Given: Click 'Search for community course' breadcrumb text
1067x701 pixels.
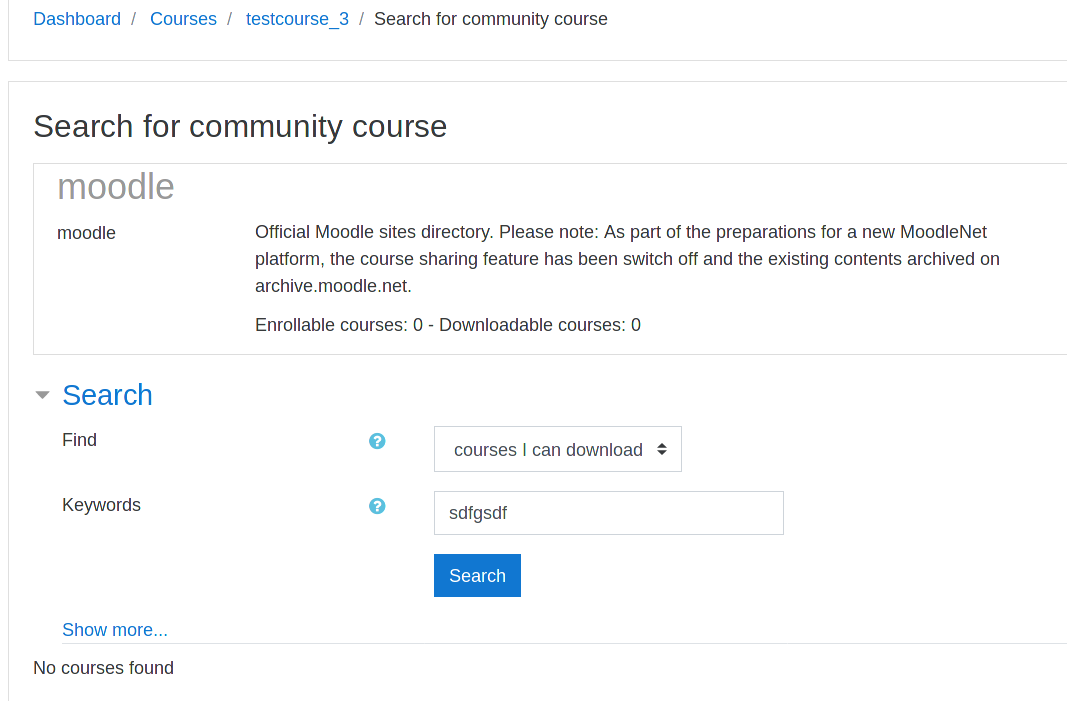Looking at the screenshot, I should pyautogui.click(x=491, y=19).
